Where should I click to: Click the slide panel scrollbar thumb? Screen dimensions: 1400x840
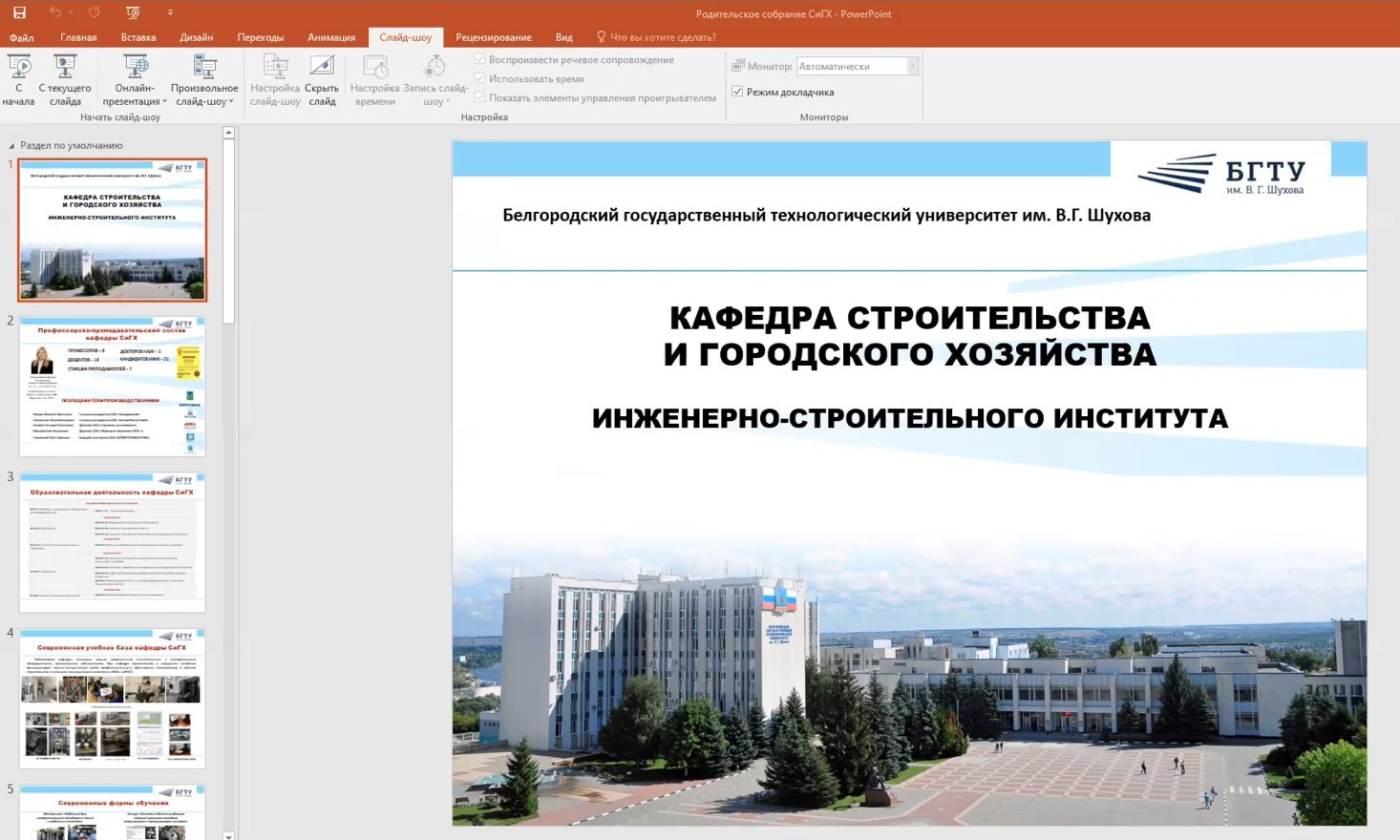(x=228, y=232)
